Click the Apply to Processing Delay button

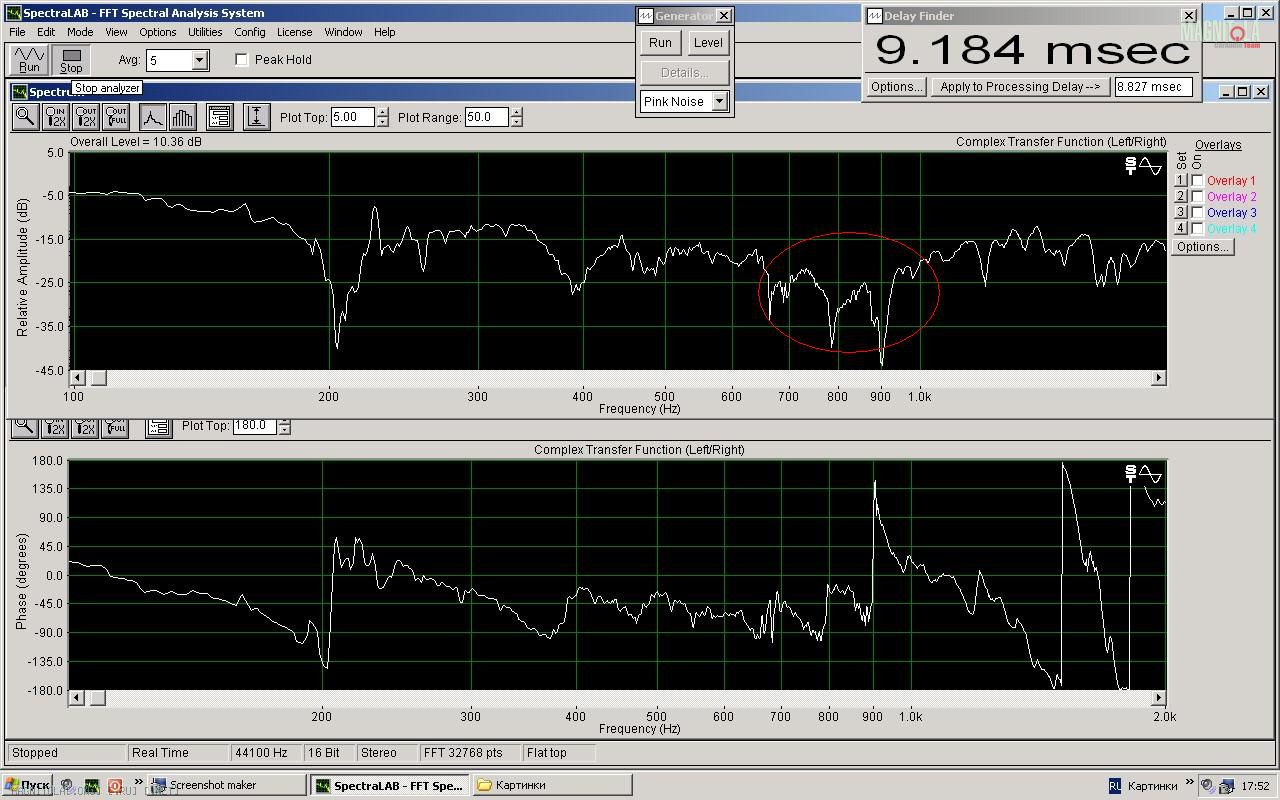click(1019, 87)
